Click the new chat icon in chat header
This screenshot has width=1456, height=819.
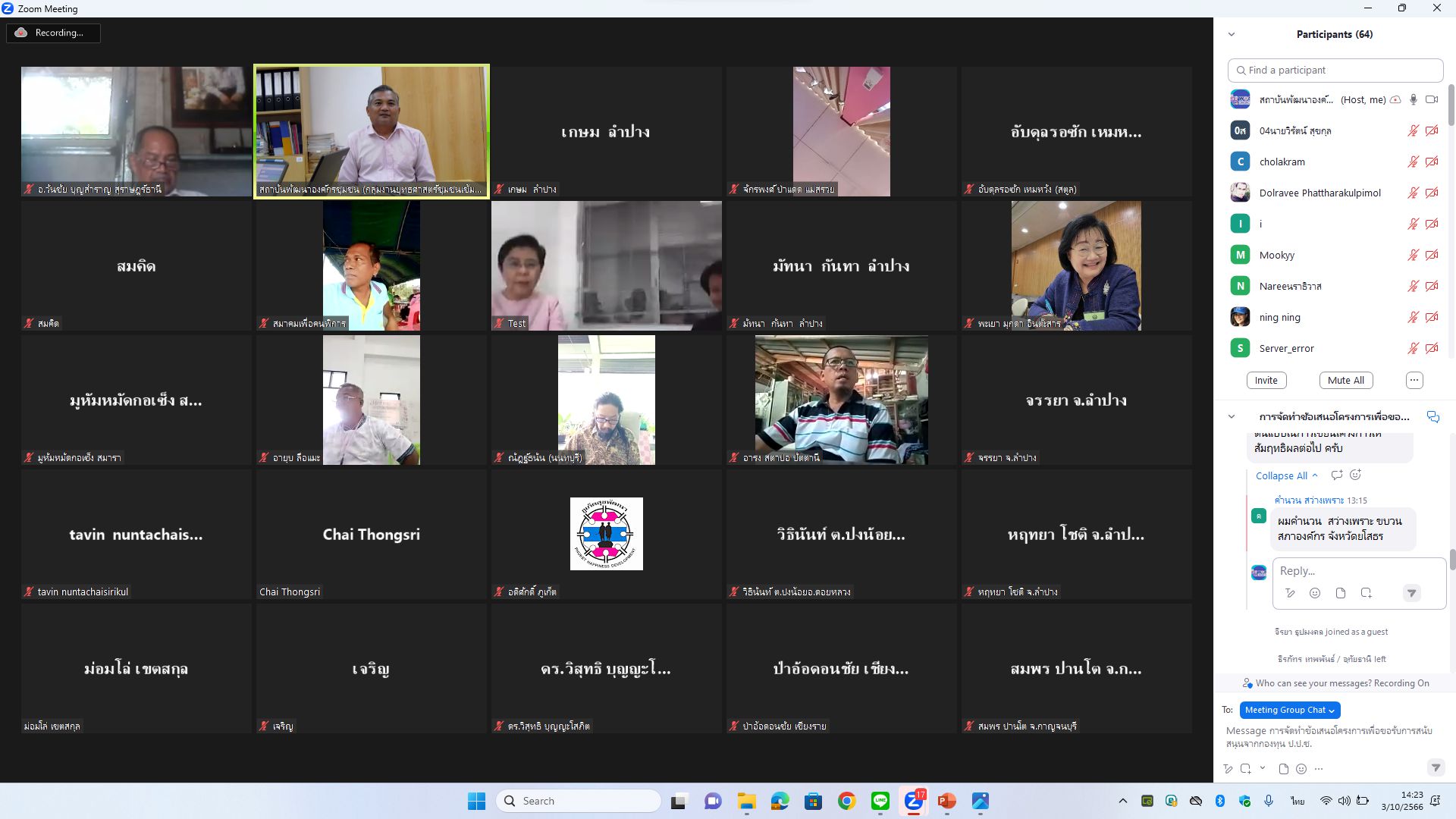[1432, 417]
